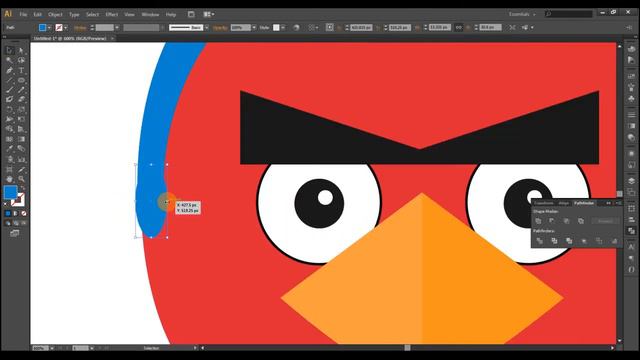Image resolution: width=640 pixels, height=360 pixels.
Task: Select the Blob Brush tool
Action: coord(9,99)
